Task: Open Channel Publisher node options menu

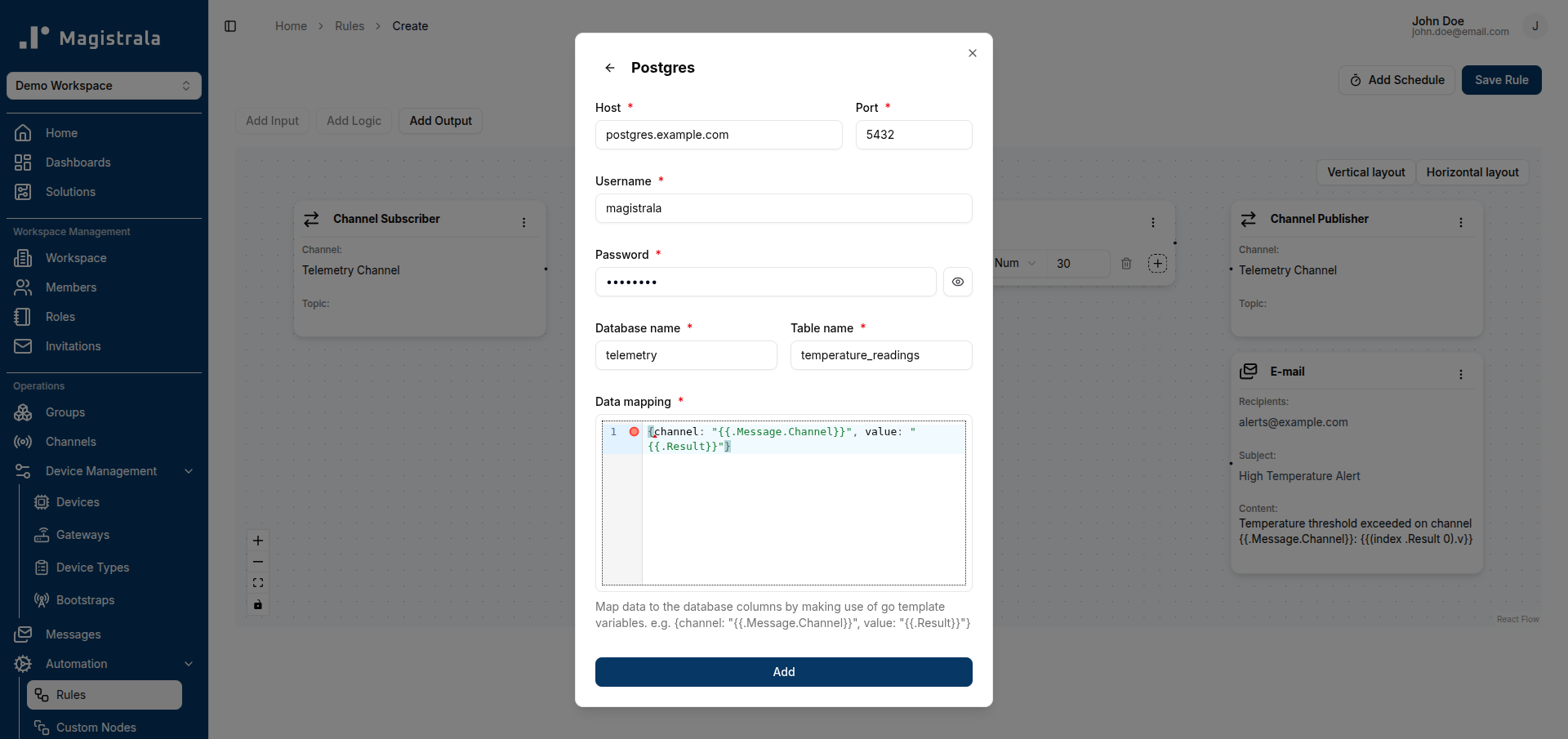Action: pyautogui.click(x=1461, y=222)
